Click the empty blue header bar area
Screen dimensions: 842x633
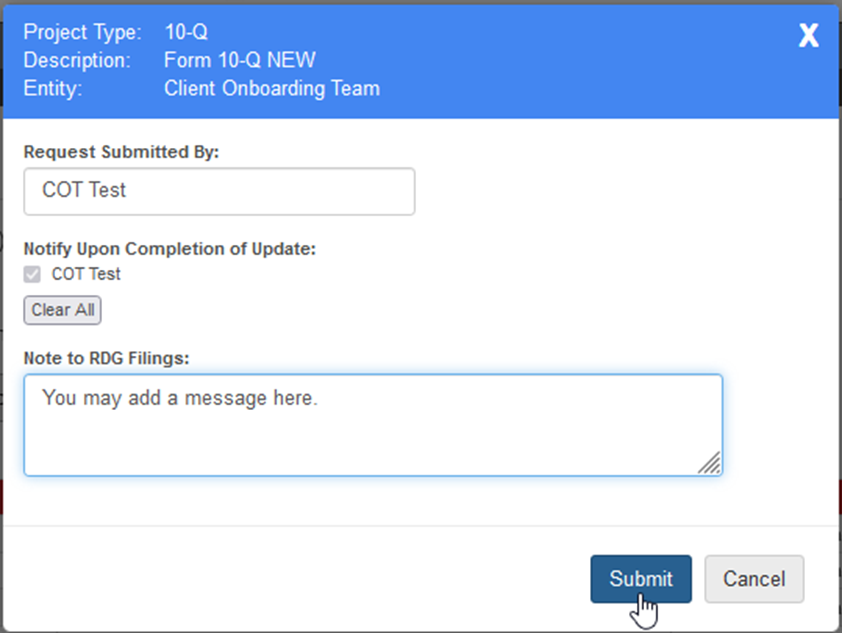[x=580, y=60]
